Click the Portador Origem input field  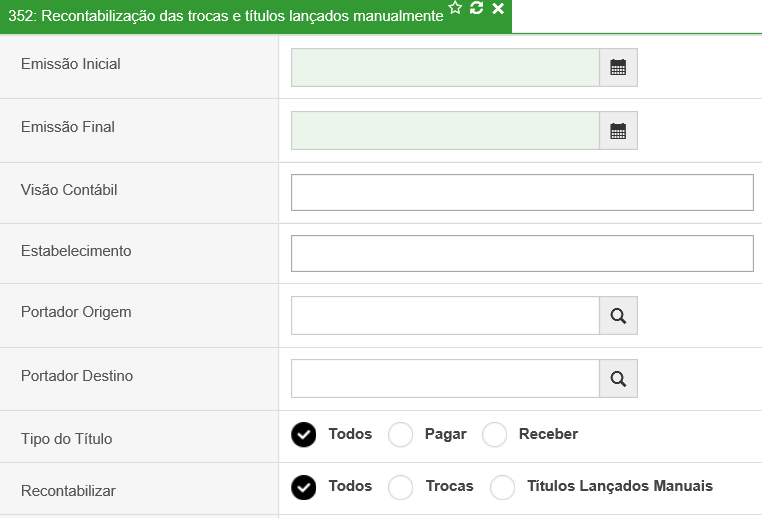(445, 316)
